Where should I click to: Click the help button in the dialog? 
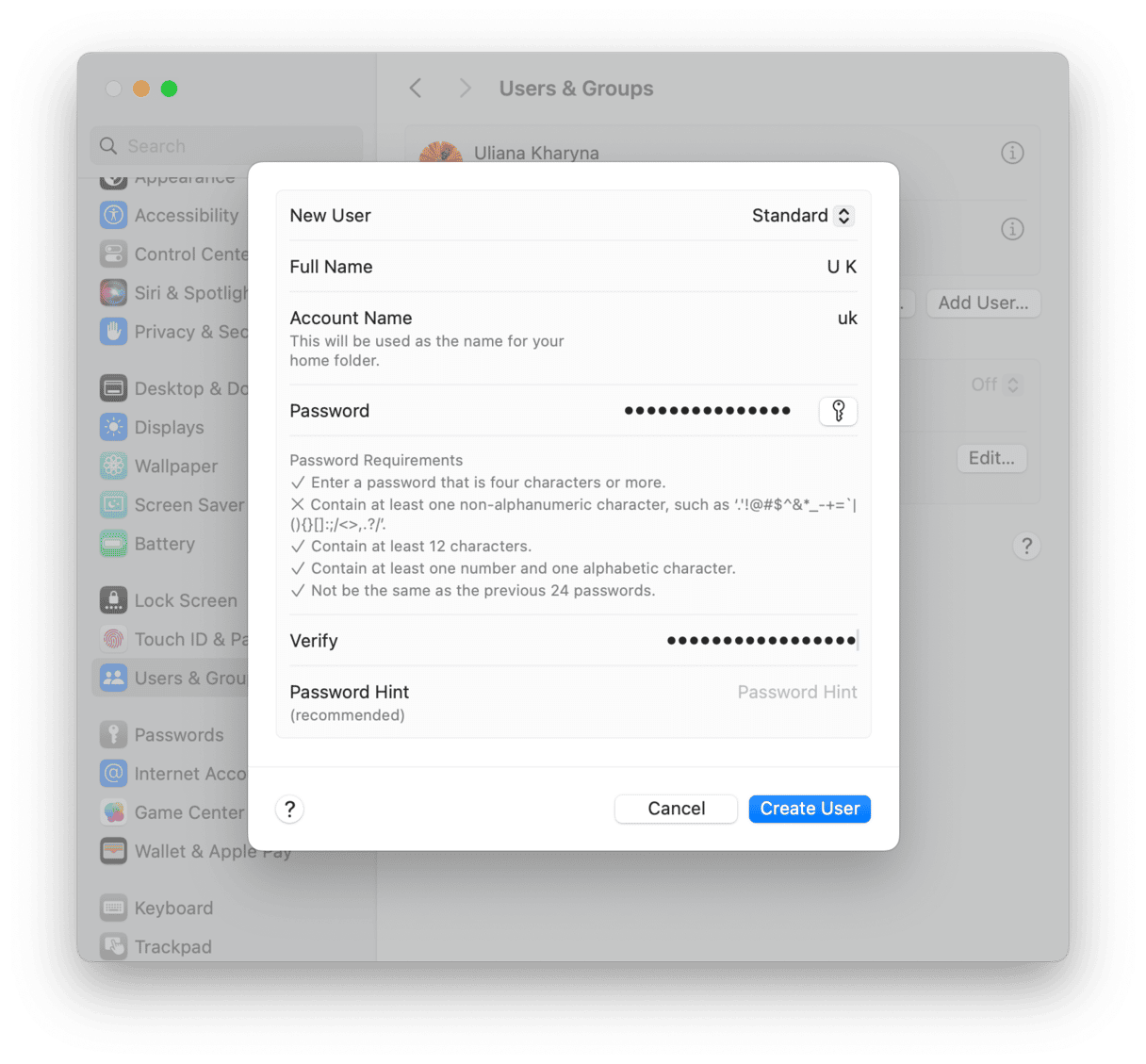pyautogui.click(x=289, y=809)
